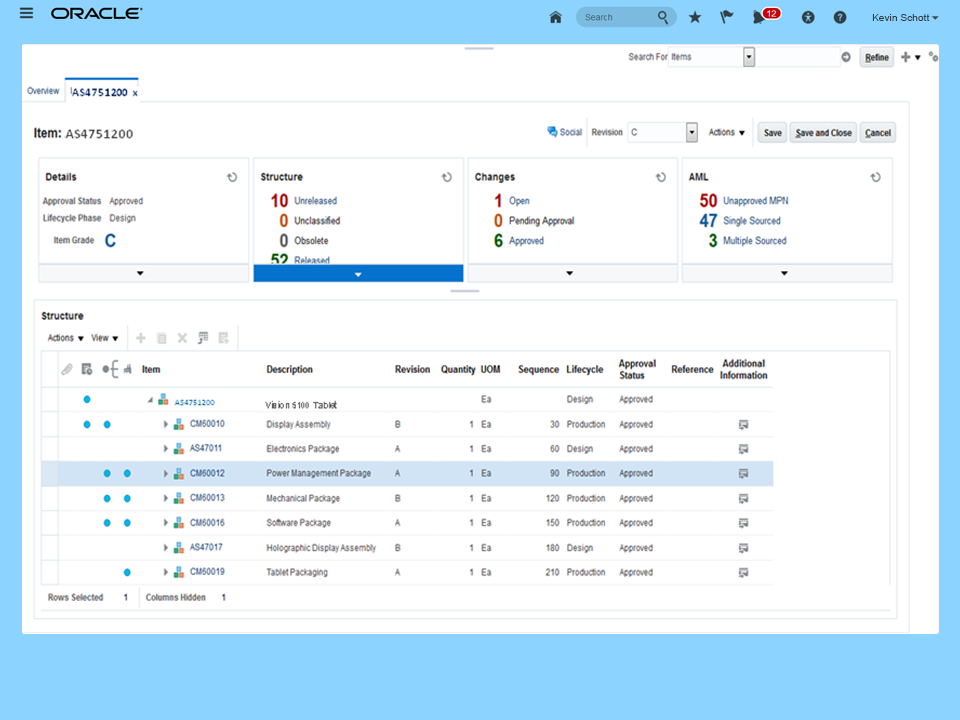The height and width of the screenshot is (720, 960).
Task: Click the Cancel button
Action: (x=877, y=133)
